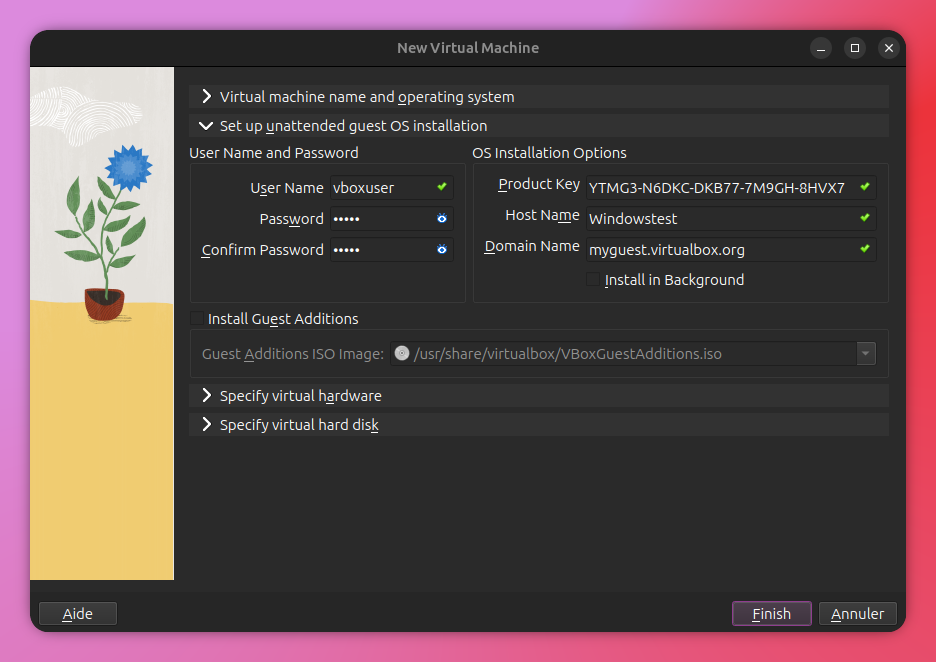
Task: Collapse Set up unattended guest OS installation
Action: [x=207, y=126]
